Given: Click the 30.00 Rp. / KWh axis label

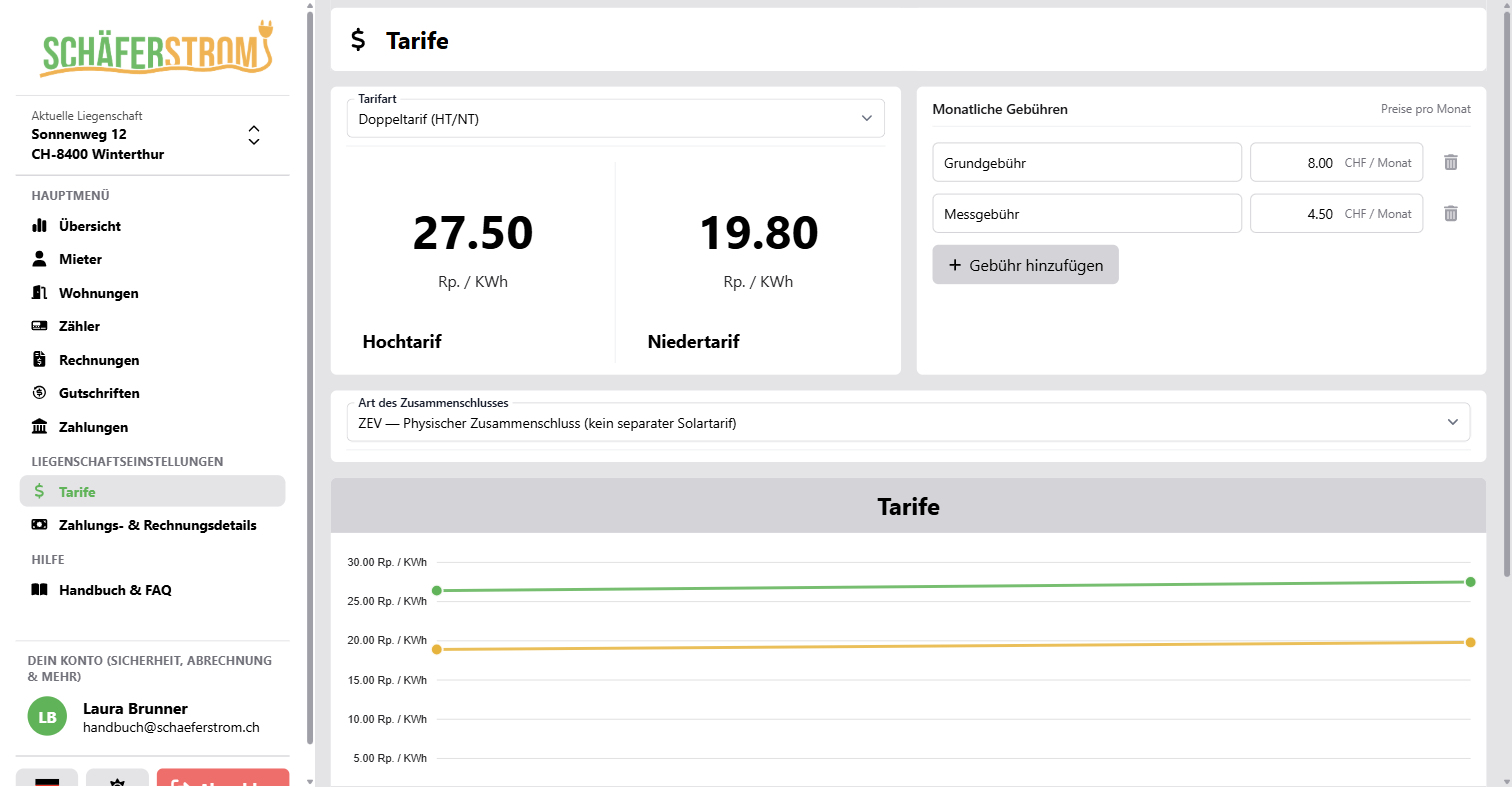Looking at the screenshot, I should (387, 562).
